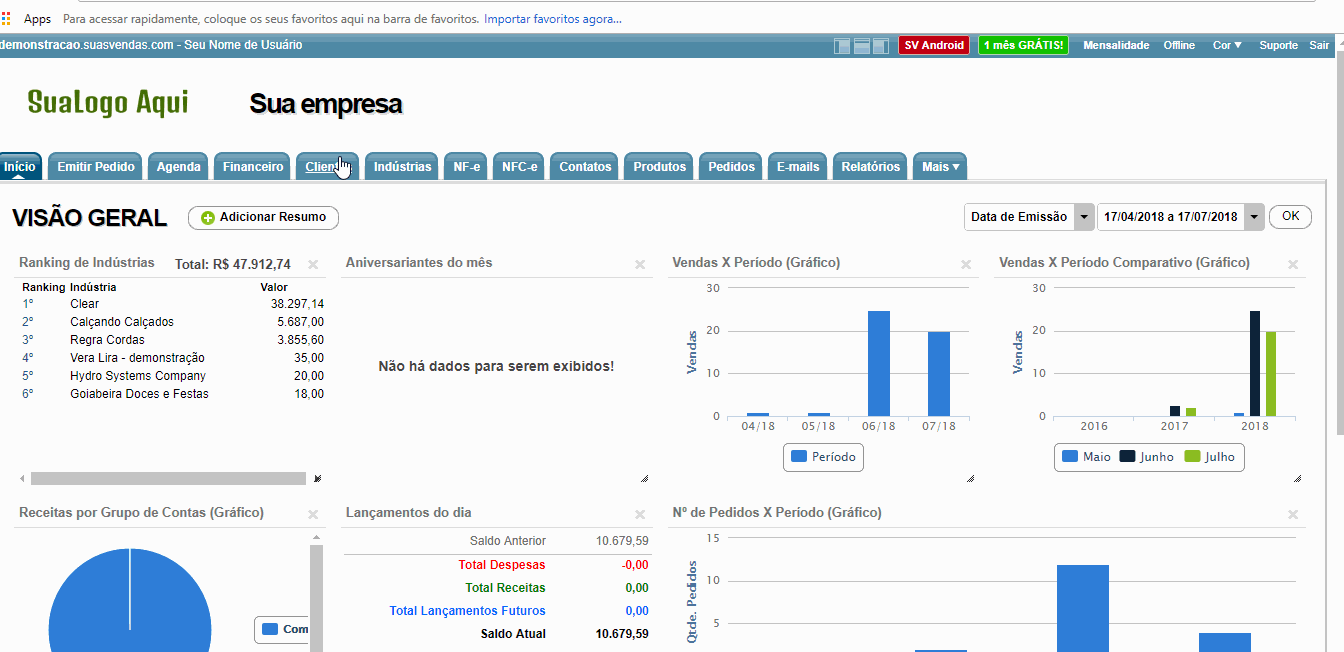Click up arrow of Receitas widget scrollbar
Screen dimensions: 1344x652
point(317,537)
